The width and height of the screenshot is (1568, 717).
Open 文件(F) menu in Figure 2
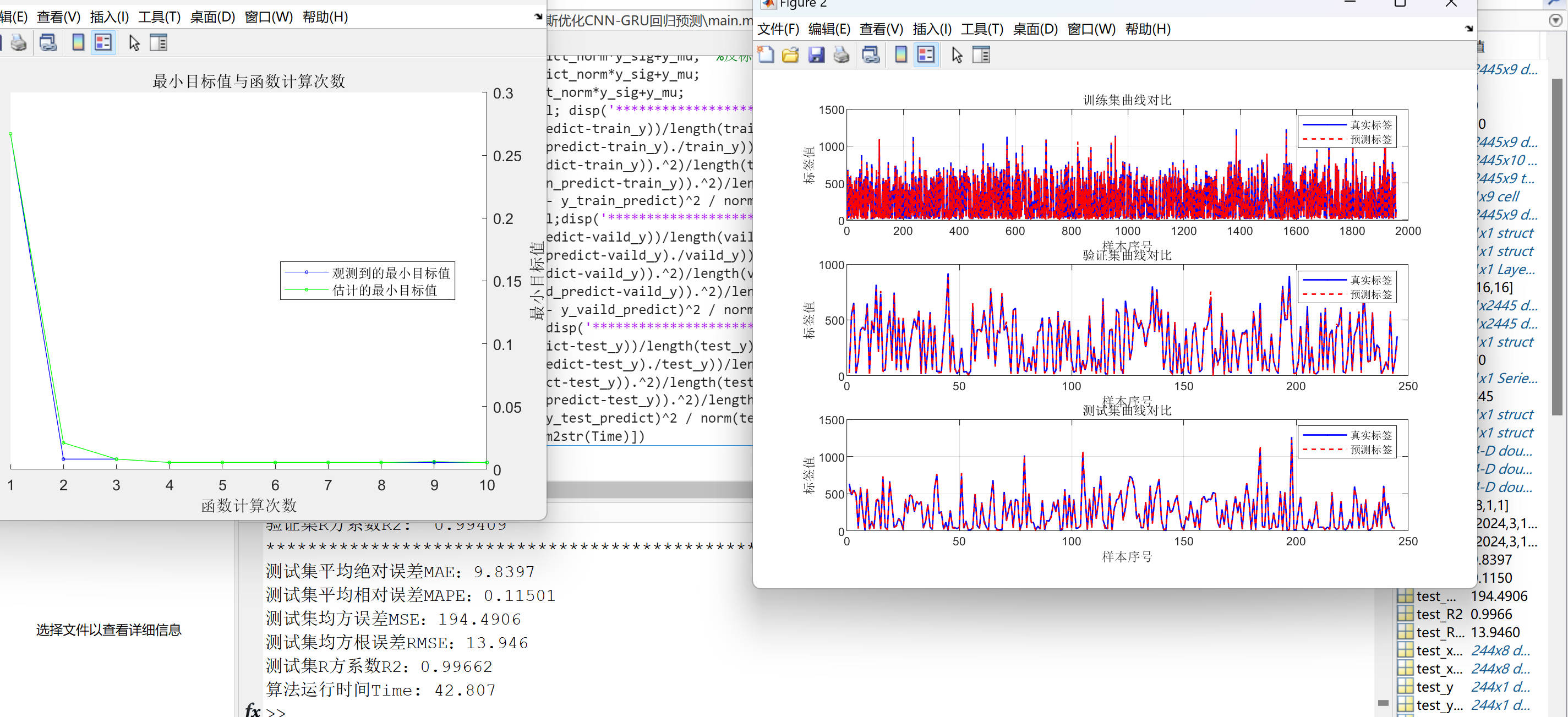778,29
